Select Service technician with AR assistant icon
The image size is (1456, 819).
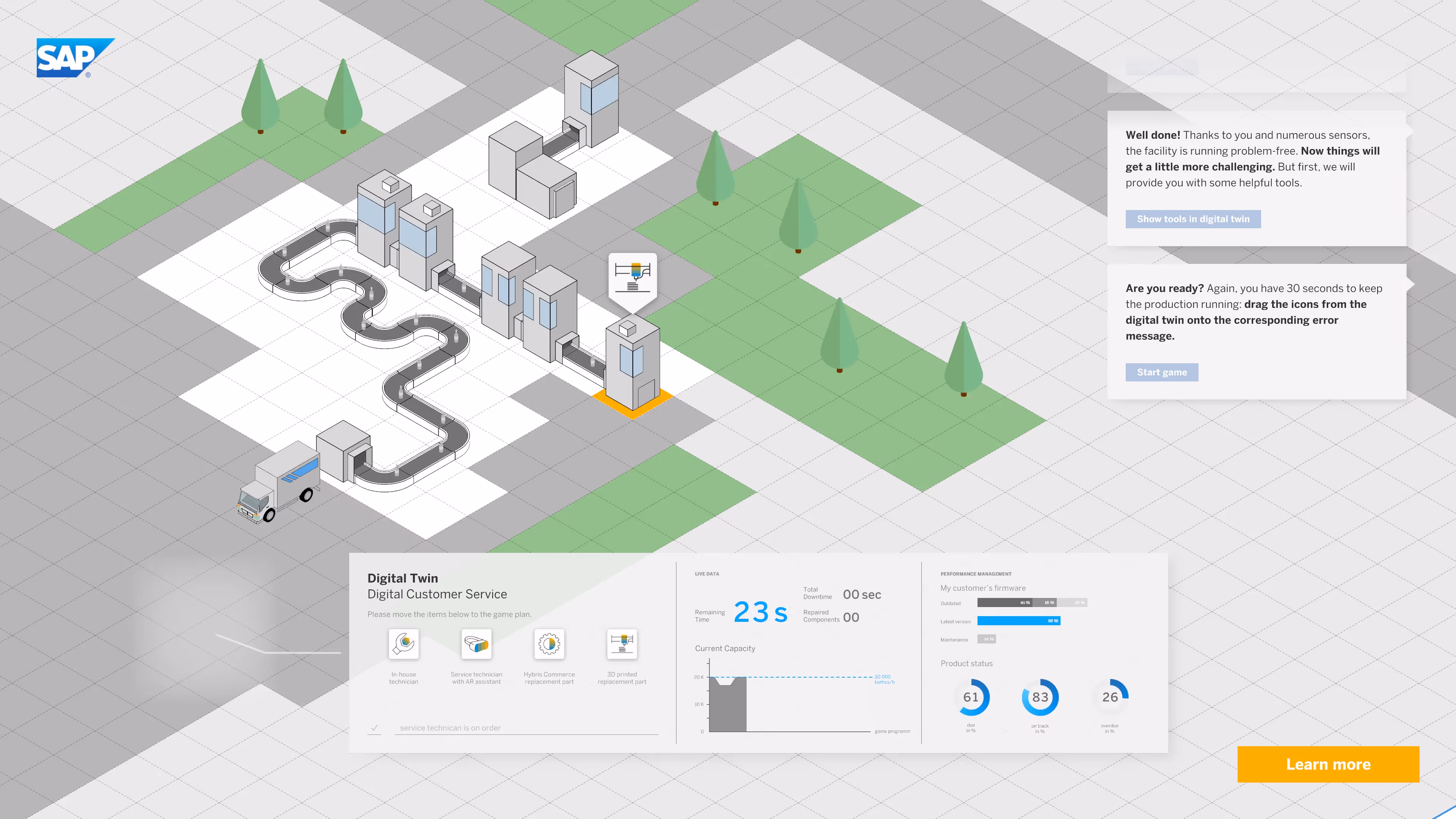[x=476, y=643]
